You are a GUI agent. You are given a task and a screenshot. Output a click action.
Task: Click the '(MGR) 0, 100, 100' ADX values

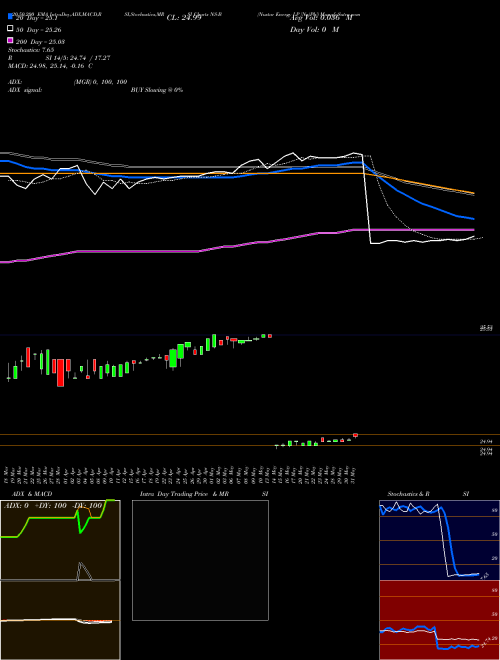pyautogui.click(x=100, y=82)
